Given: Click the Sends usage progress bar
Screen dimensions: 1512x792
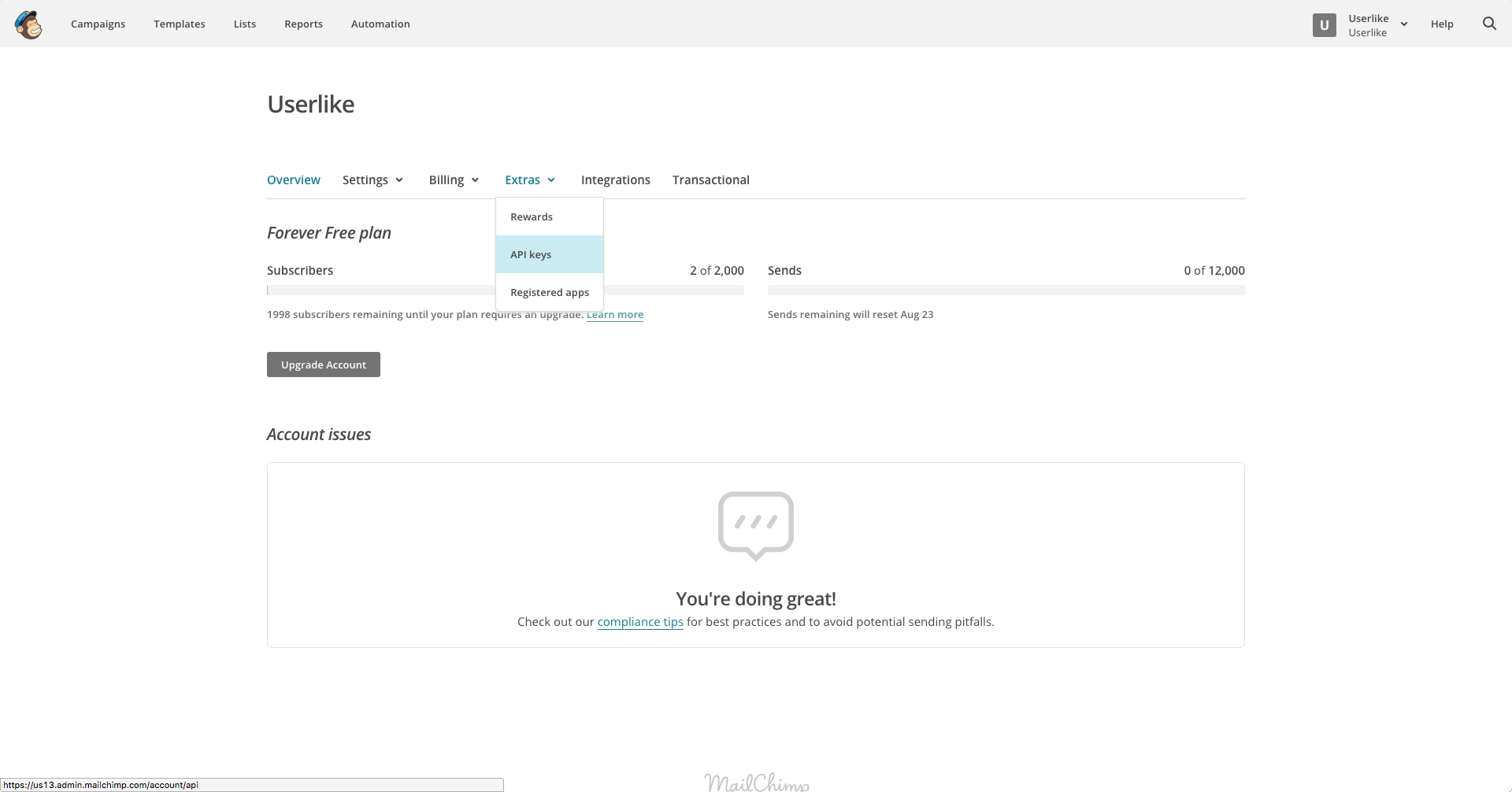Looking at the screenshot, I should tap(1006, 291).
